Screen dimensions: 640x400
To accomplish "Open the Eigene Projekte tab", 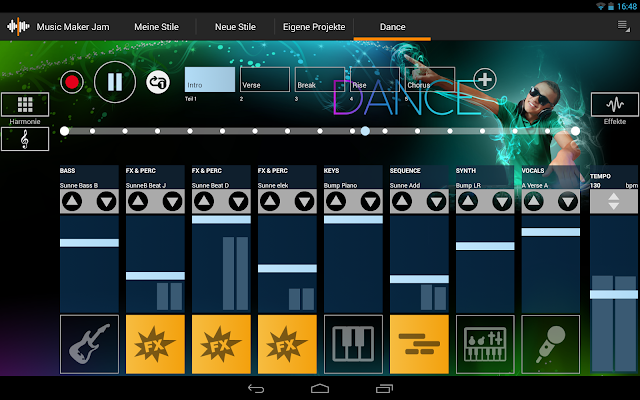I will pos(314,27).
